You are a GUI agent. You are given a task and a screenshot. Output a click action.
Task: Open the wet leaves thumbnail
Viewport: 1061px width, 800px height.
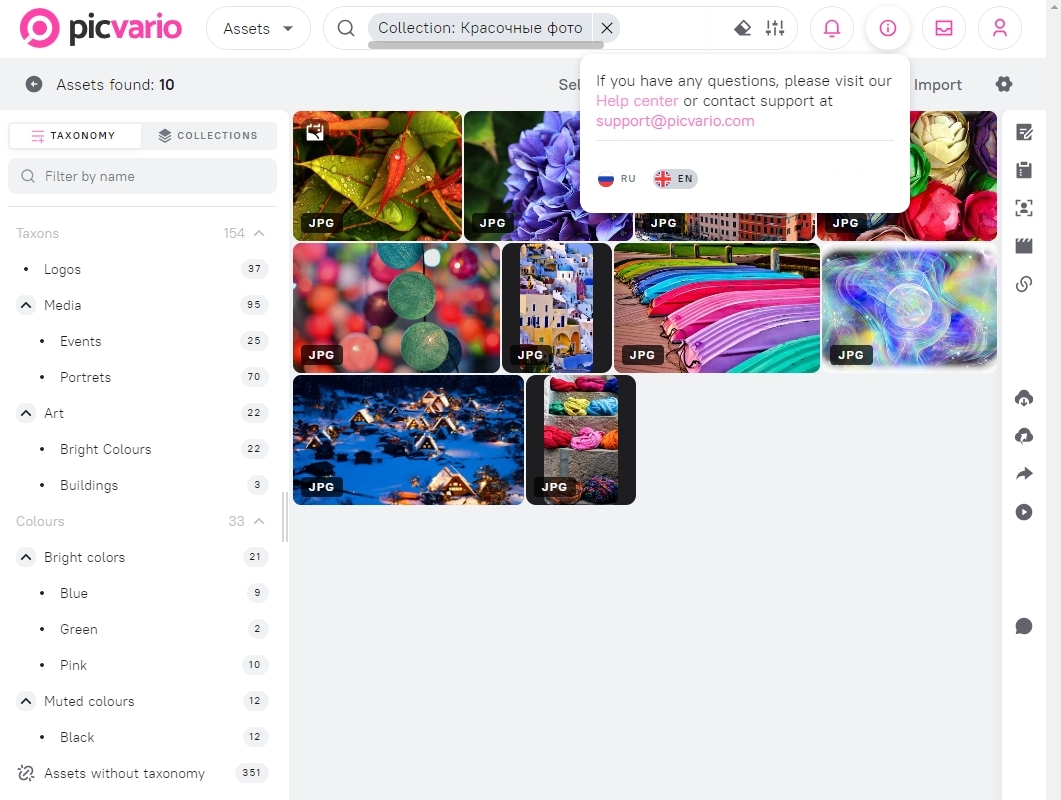tap(378, 176)
